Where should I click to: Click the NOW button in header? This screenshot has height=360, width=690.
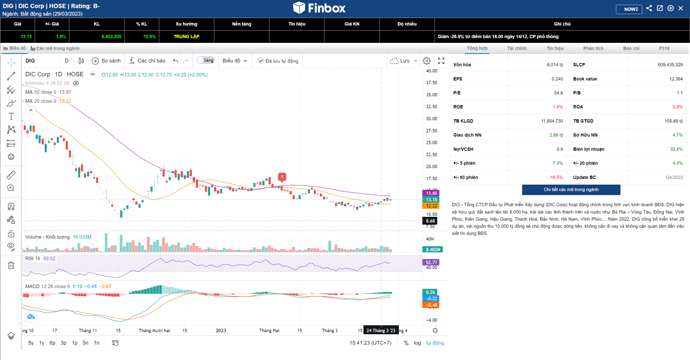[x=629, y=9]
